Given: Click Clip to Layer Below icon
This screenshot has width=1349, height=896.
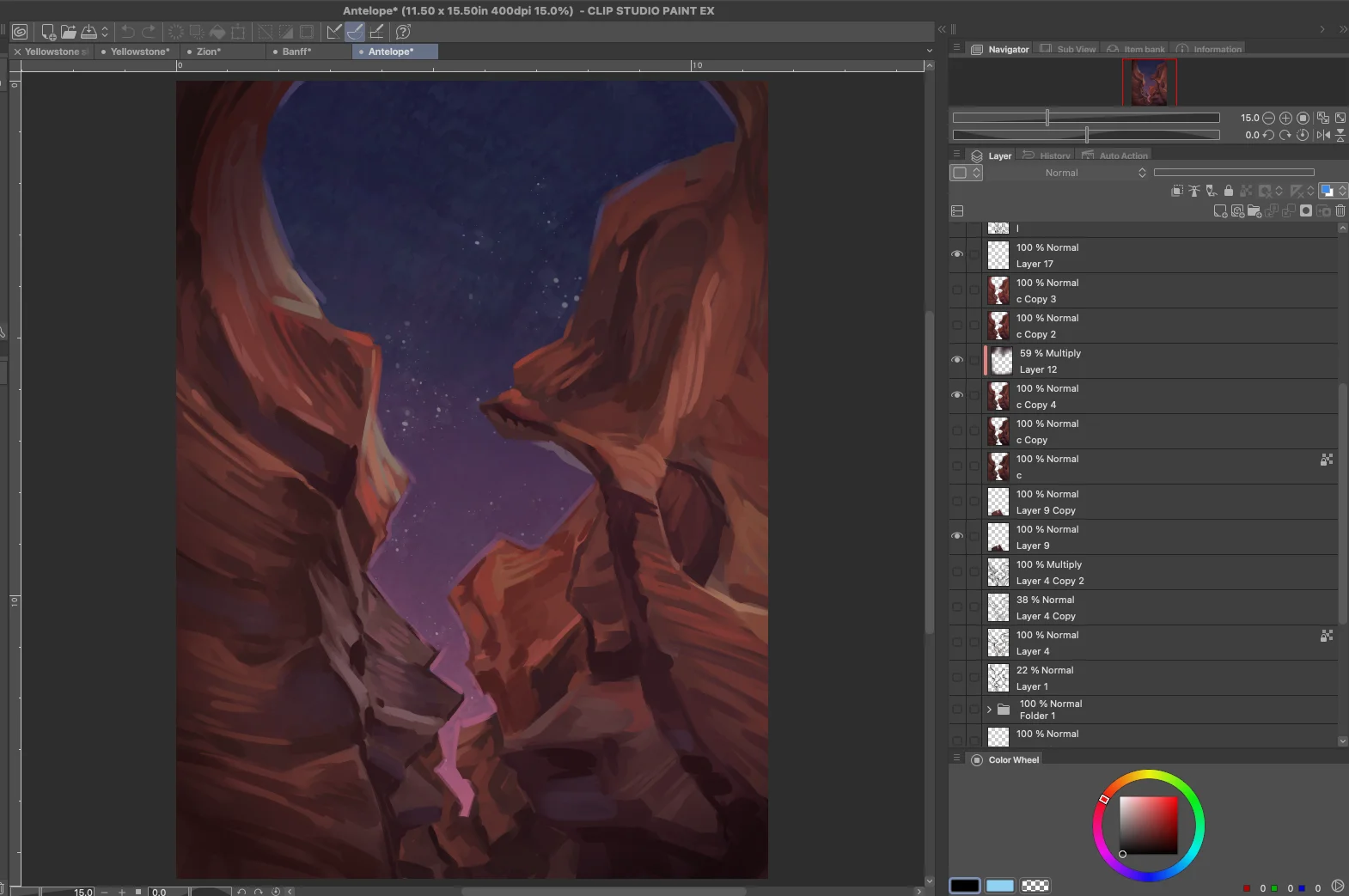Looking at the screenshot, I should click(x=1177, y=191).
